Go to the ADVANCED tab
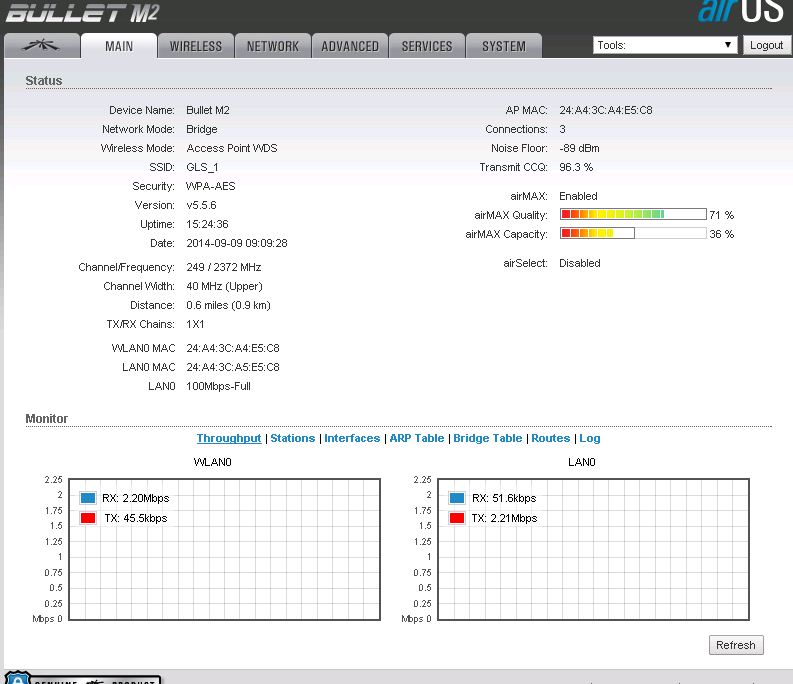Image resolution: width=793 pixels, height=684 pixels. tap(350, 46)
